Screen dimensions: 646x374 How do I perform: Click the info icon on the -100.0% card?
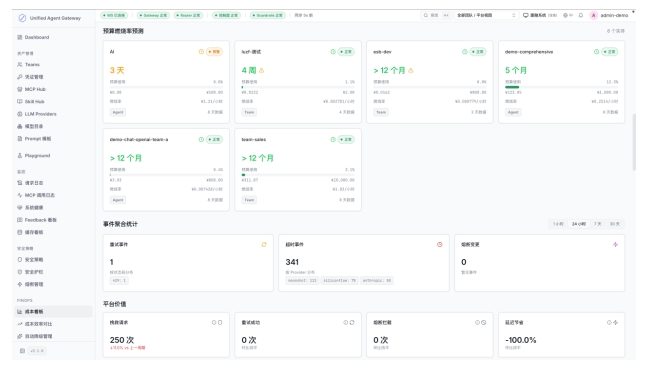[x=609, y=323]
